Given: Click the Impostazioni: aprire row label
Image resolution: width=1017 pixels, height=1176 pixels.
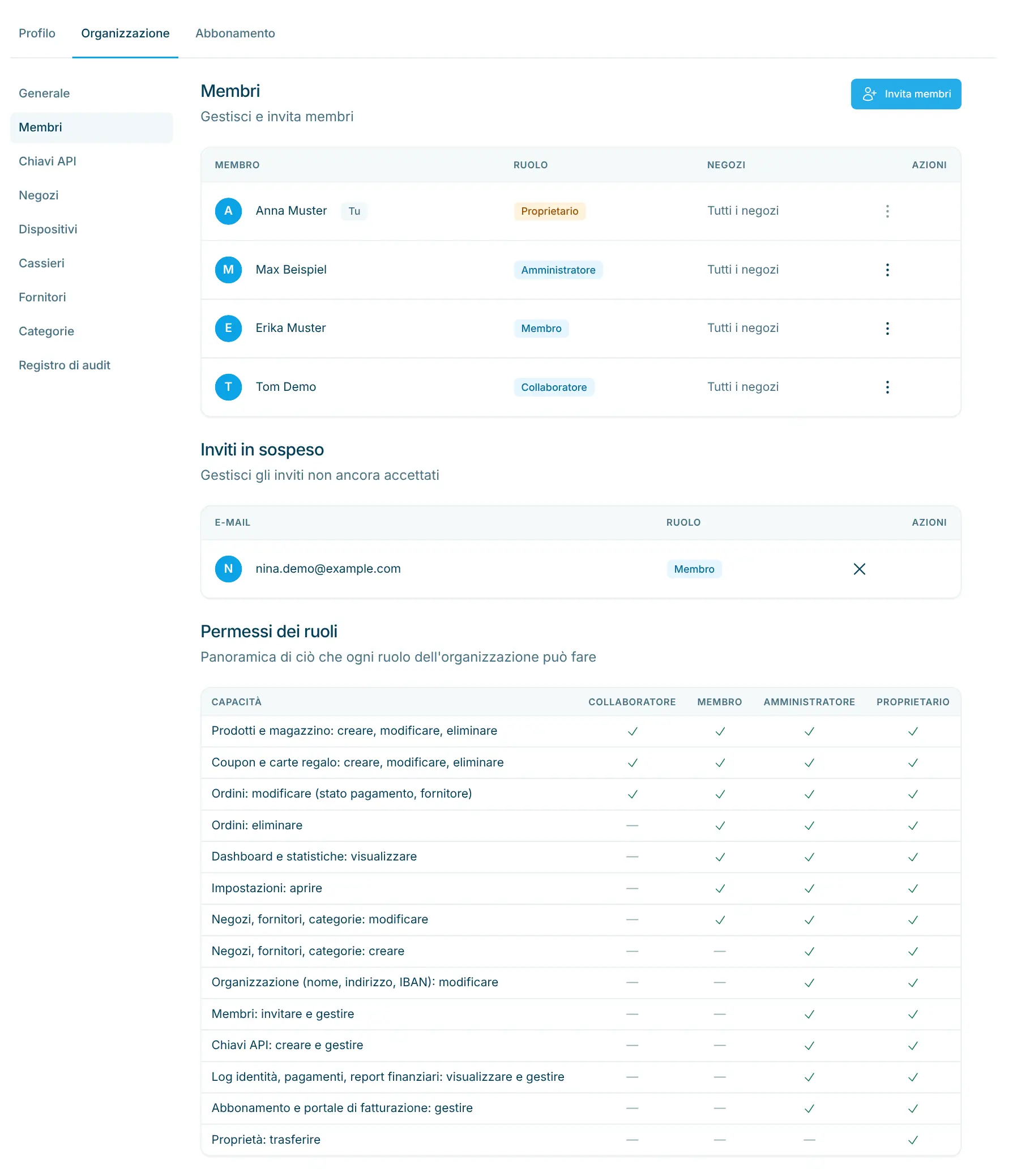Looking at the screenshot, I should [x=267, y=888].
